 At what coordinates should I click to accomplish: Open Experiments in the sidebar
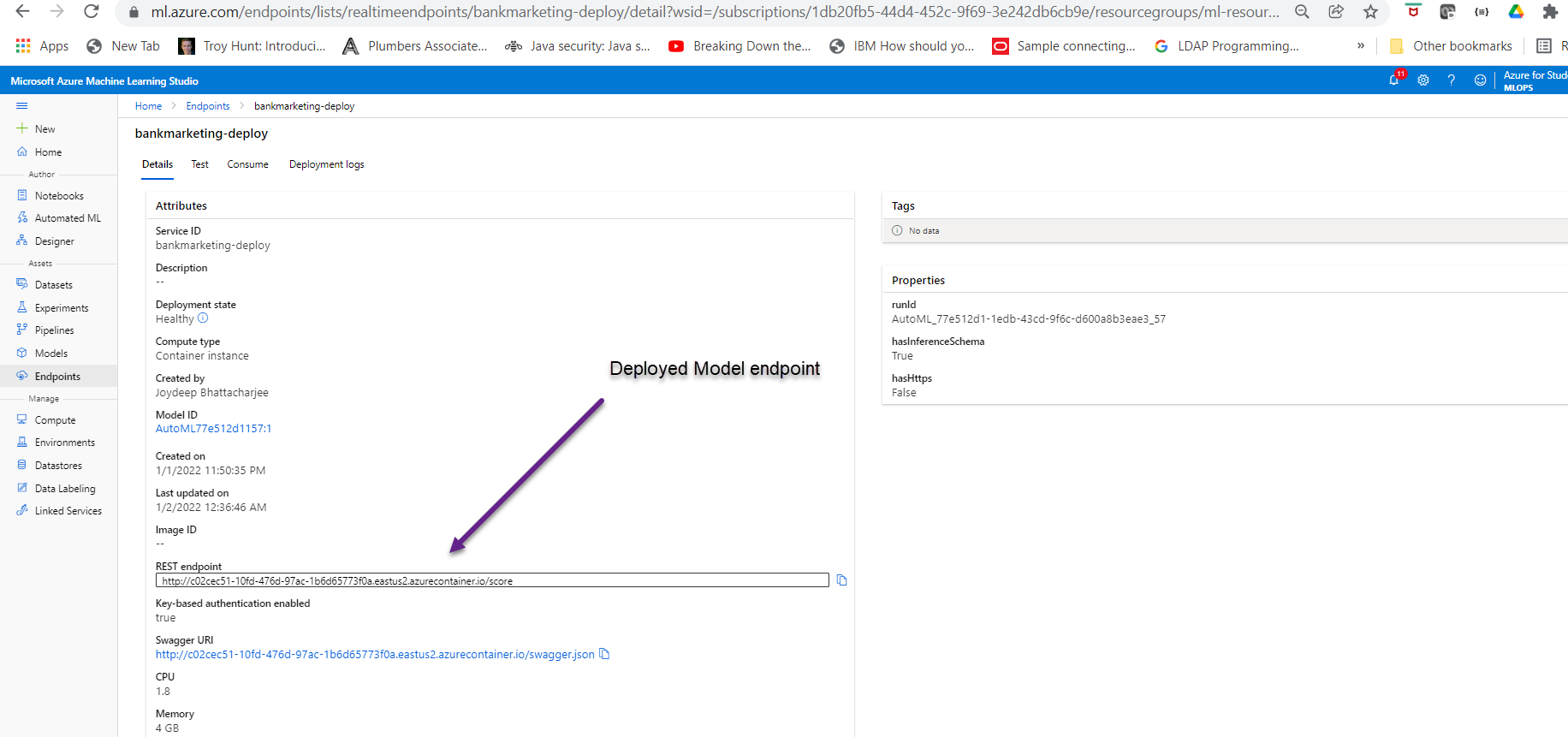tap(62, 307)
